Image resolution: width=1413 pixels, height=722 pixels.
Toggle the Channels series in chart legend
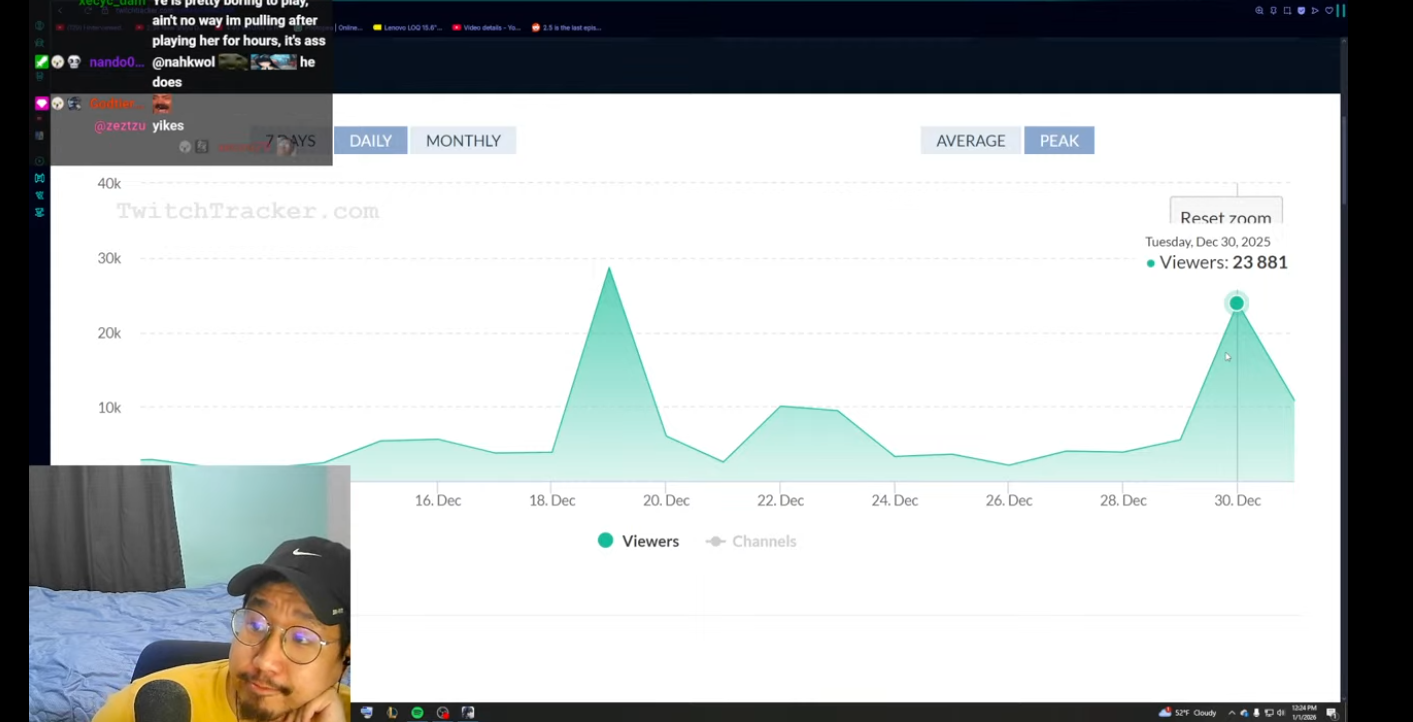[751, 541]
